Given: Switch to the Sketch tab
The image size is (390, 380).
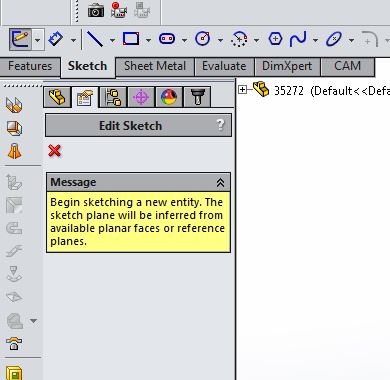Looking at the screenshot, I should pos(87,66).
